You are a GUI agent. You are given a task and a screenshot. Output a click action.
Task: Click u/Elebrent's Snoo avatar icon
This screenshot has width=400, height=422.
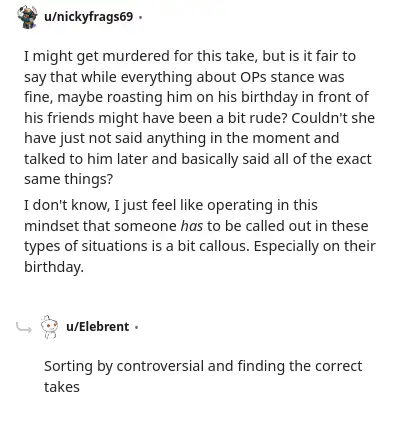(x=49, y=327)
